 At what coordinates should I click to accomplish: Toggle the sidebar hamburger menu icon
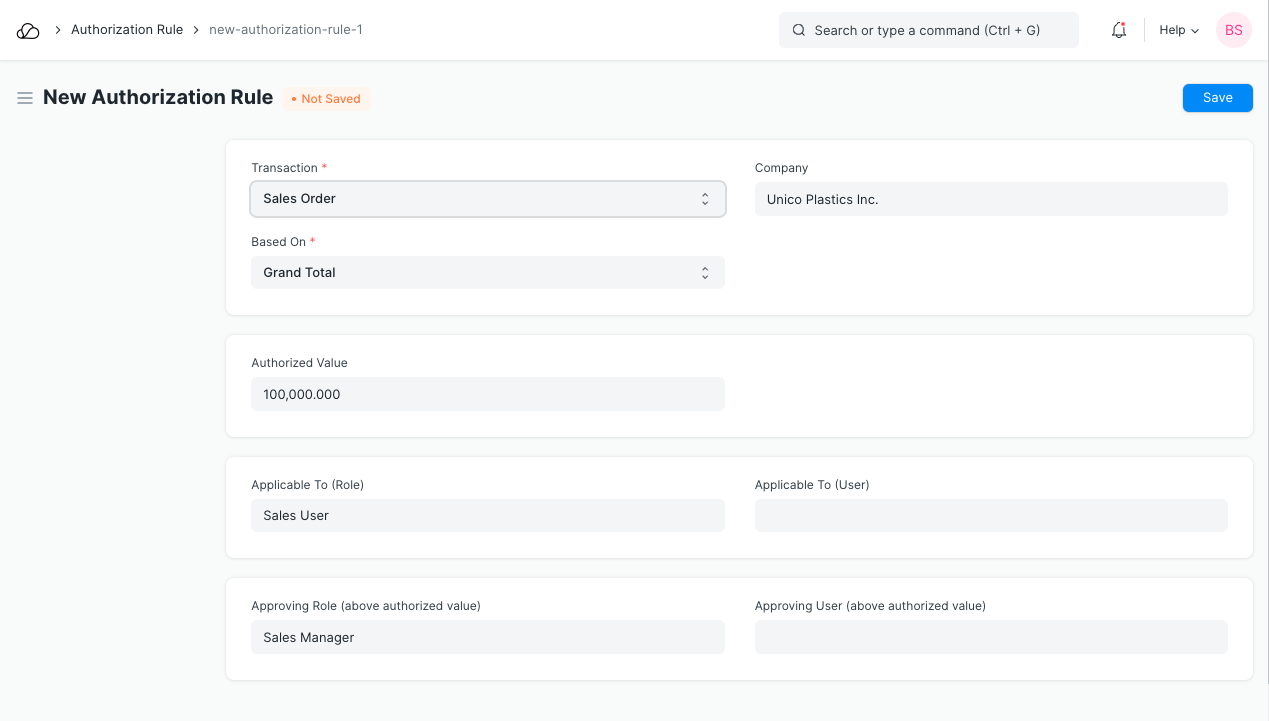(25, 98)
